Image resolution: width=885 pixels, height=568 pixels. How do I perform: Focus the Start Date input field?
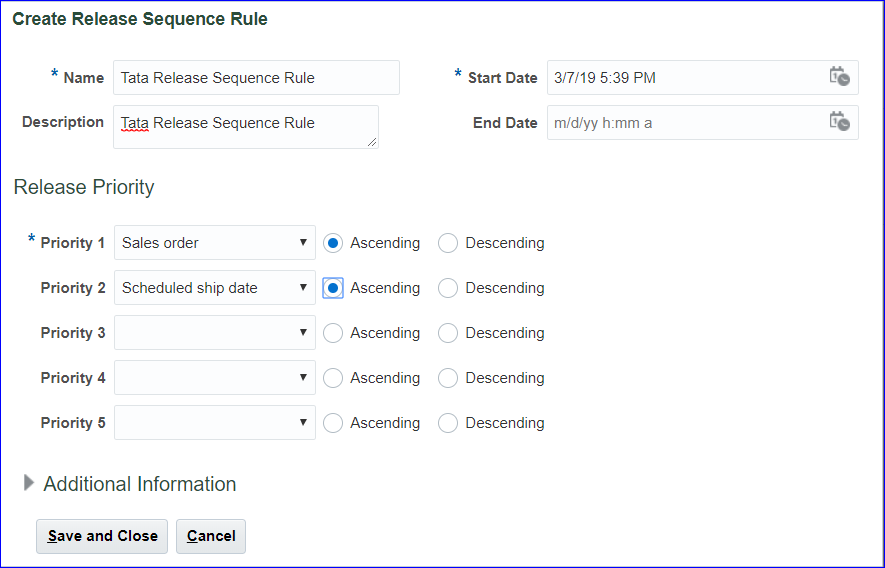(x=685, y=77)
